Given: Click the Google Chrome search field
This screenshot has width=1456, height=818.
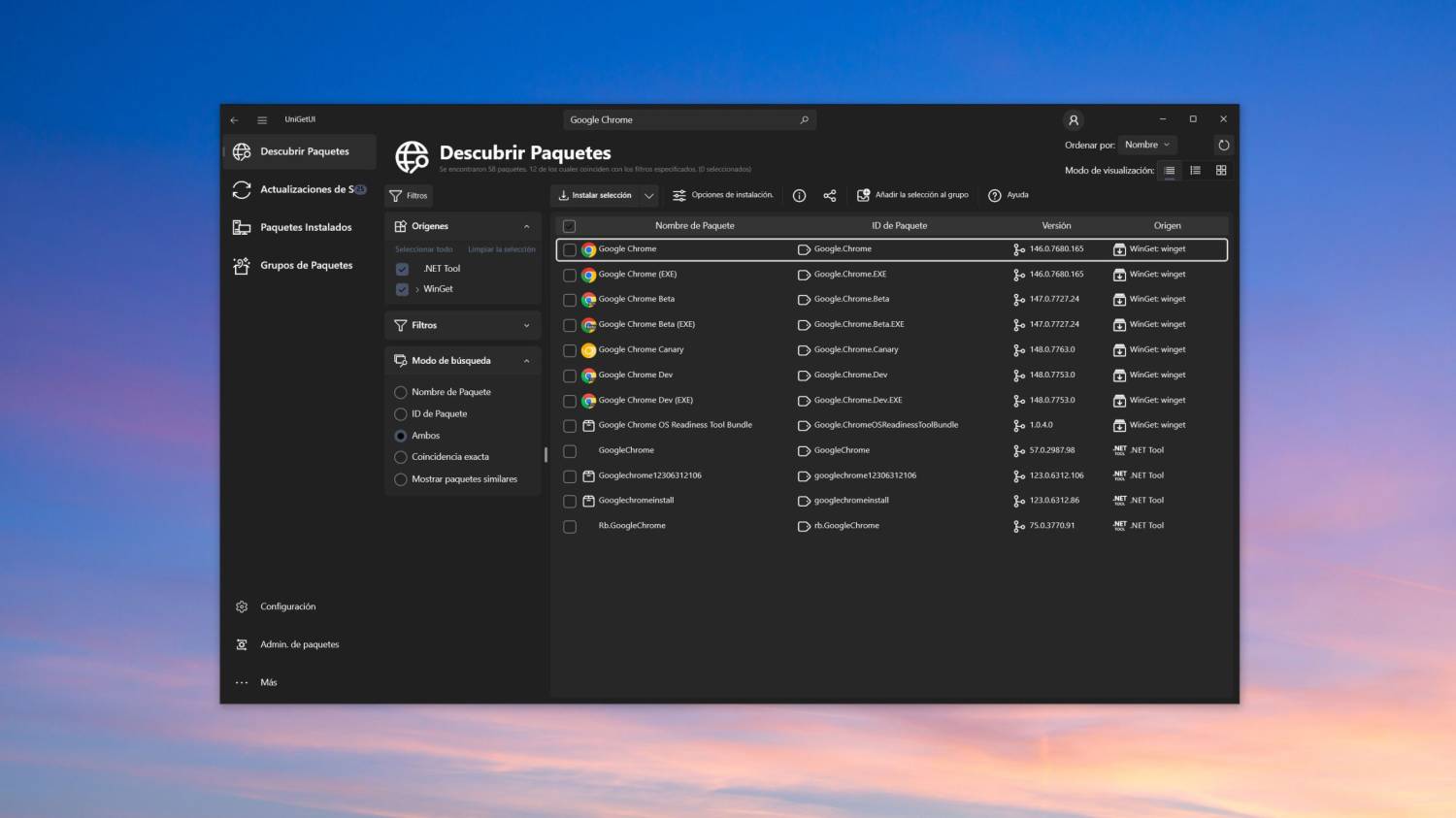Looking at the screenshot, I should tap(679, 120).
